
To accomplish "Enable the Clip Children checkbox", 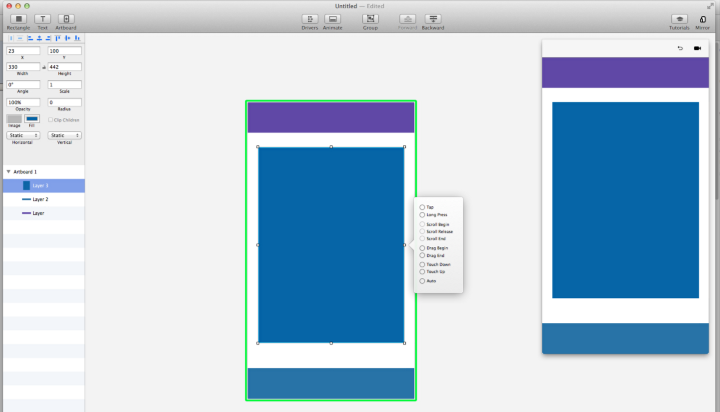I will [52, 120].
